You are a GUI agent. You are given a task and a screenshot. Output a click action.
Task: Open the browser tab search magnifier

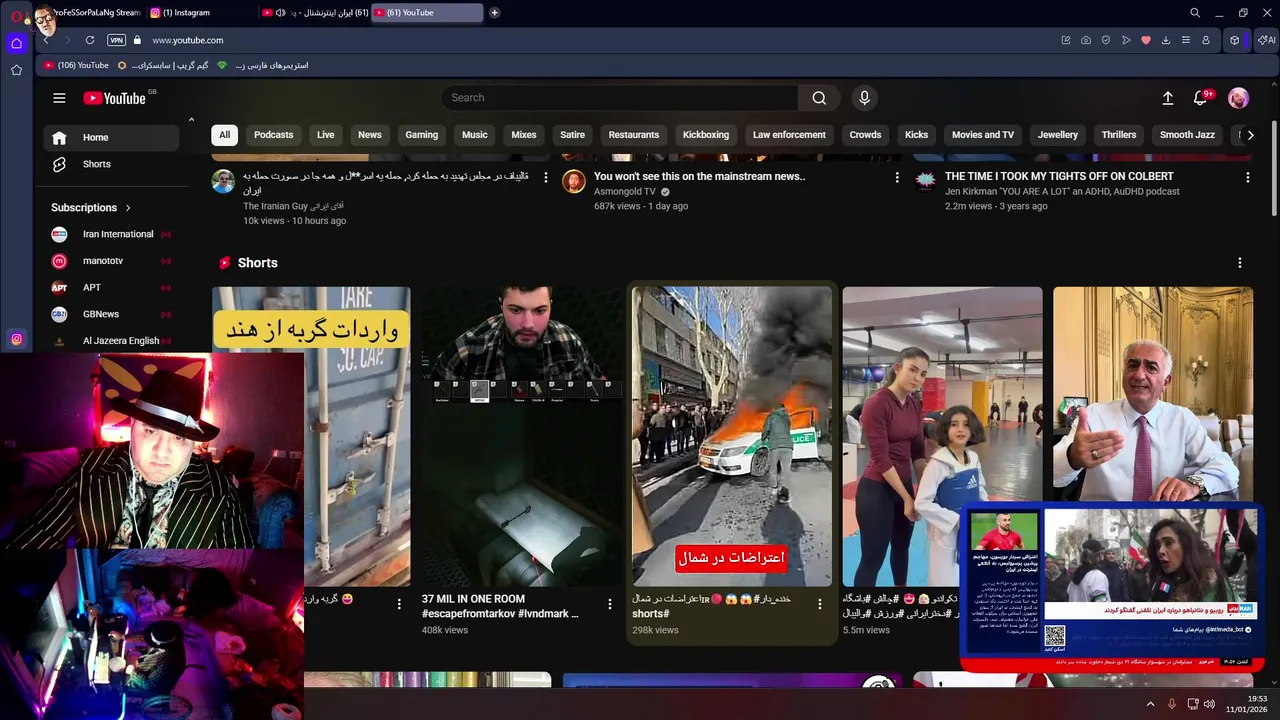click(1195, 13)
